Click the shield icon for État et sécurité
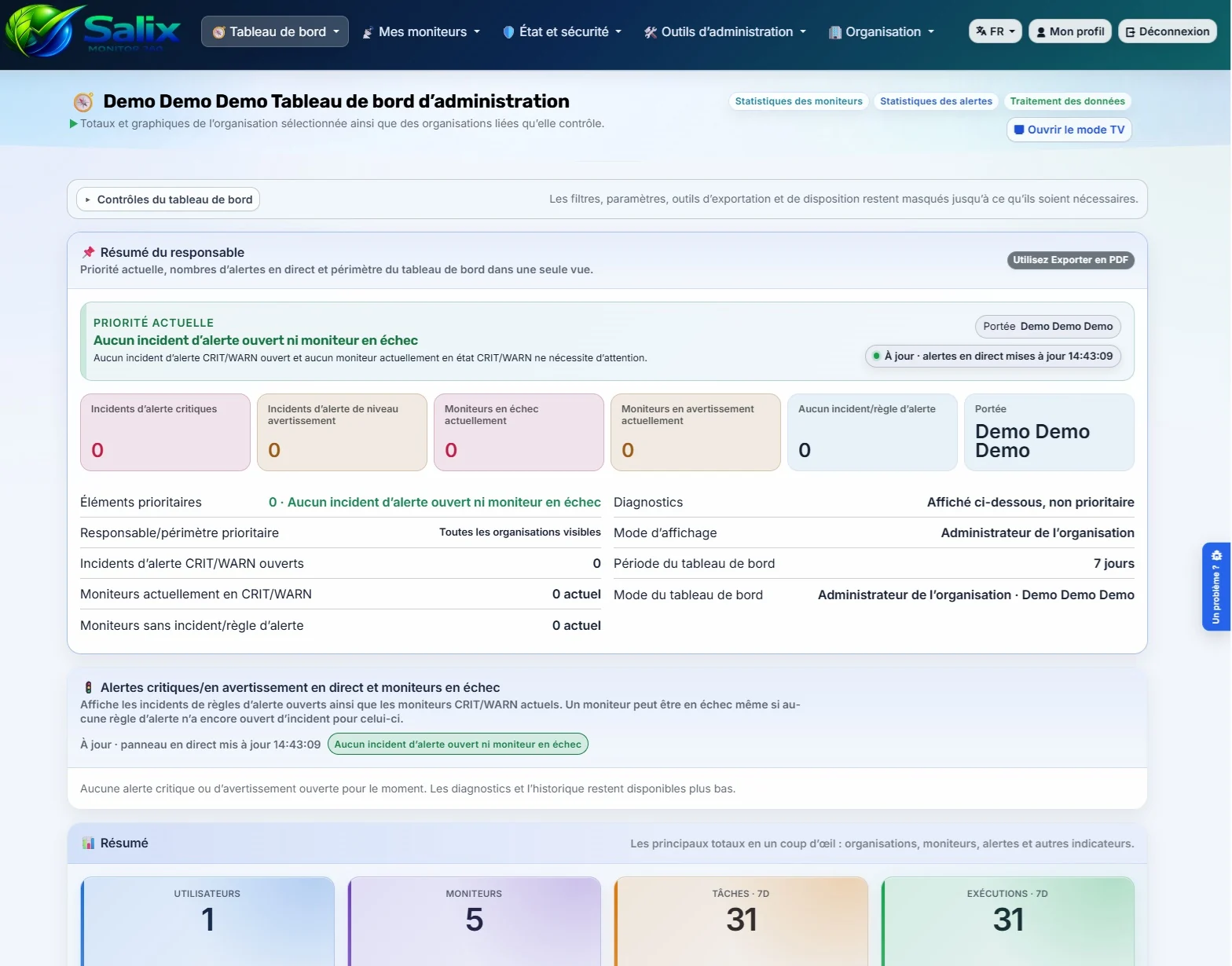The image size is (1232, 966). [508, 31]
